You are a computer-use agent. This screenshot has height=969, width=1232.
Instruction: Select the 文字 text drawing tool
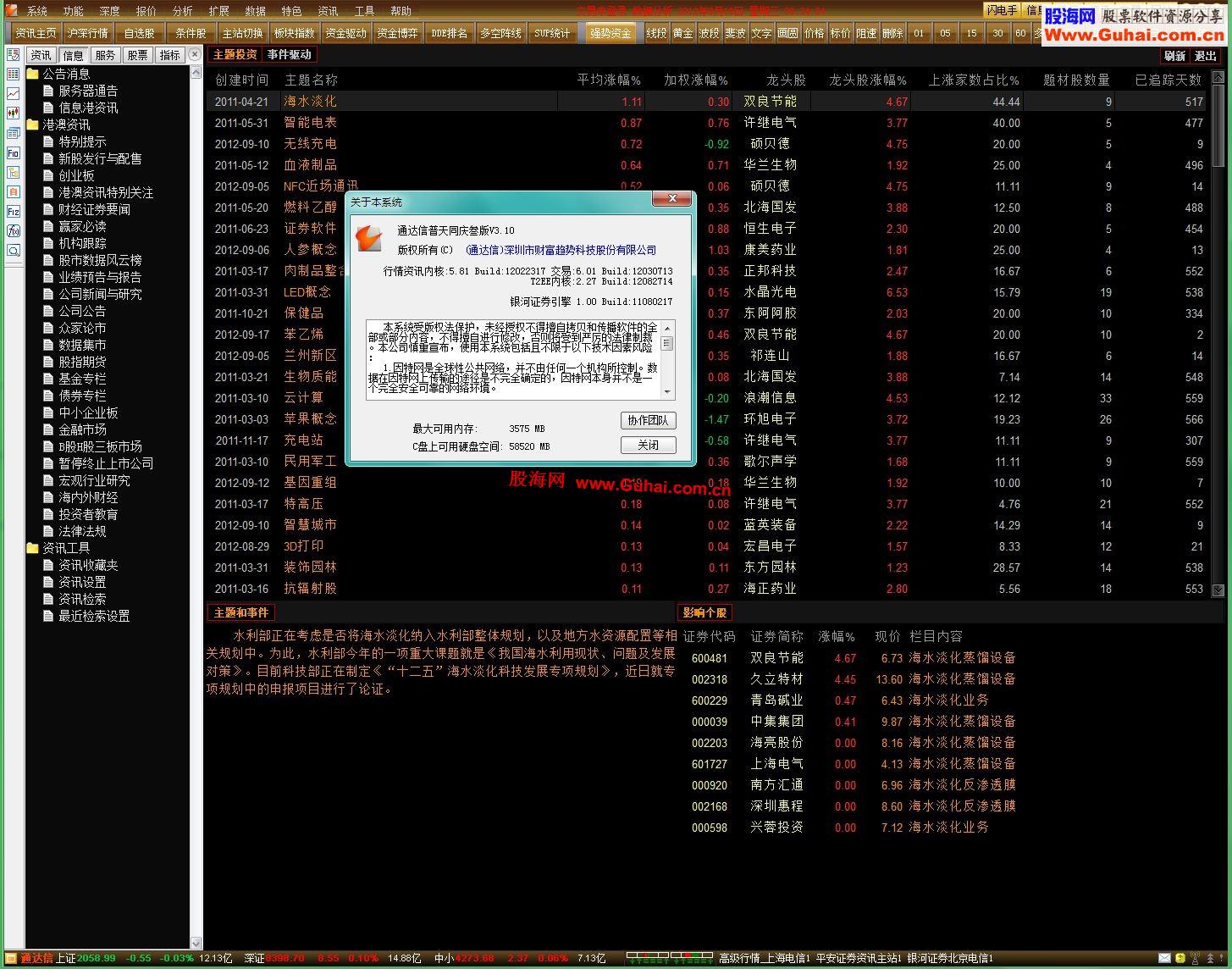[761, 33]
